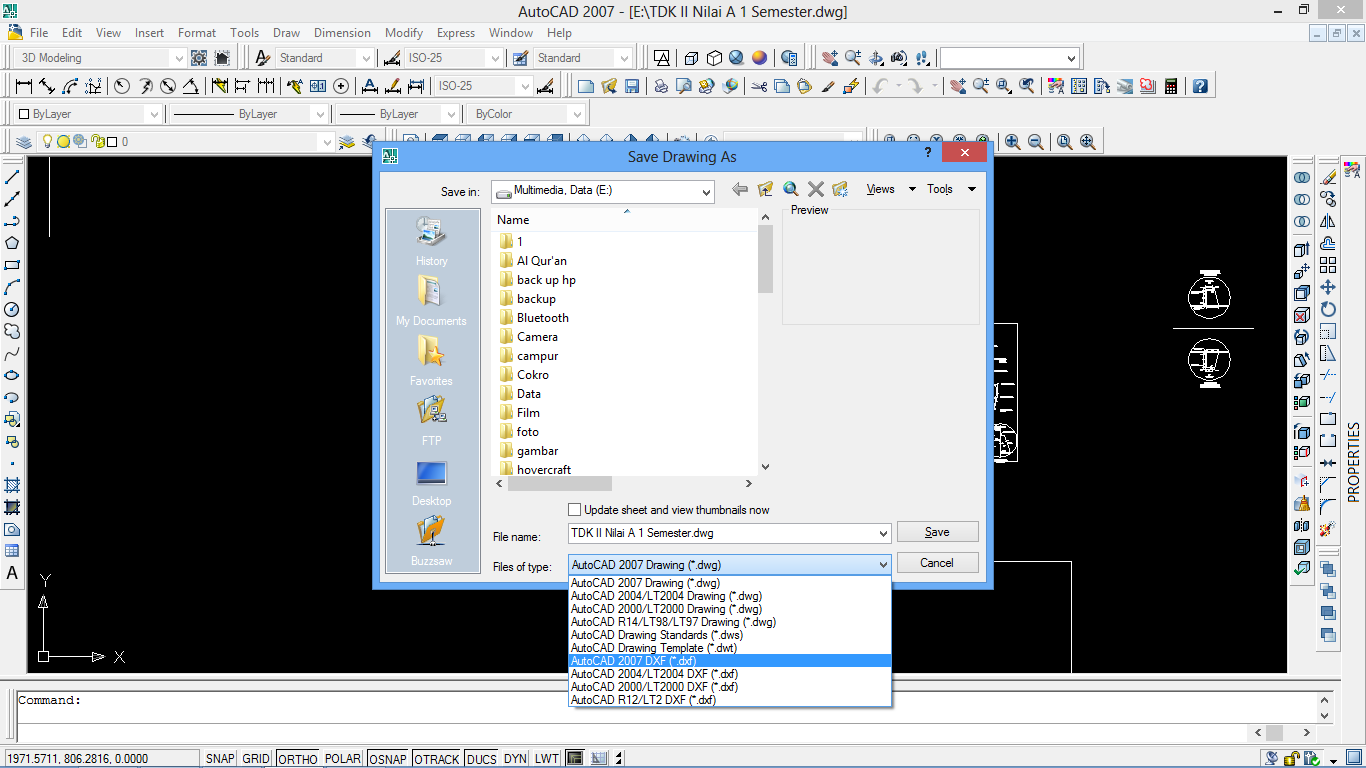Click the Name column header in file list
This screenshot has width=1366, height=768.
point(625,220)
